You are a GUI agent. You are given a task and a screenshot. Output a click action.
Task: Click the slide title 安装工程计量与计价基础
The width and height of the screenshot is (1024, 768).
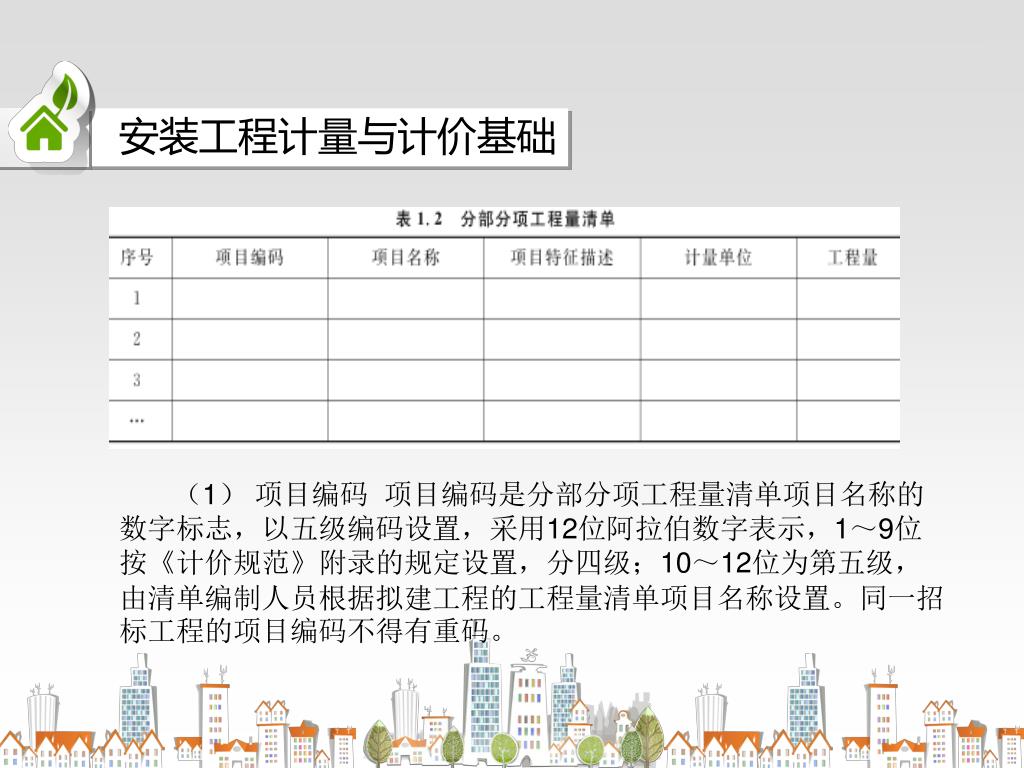coord(337,137)
